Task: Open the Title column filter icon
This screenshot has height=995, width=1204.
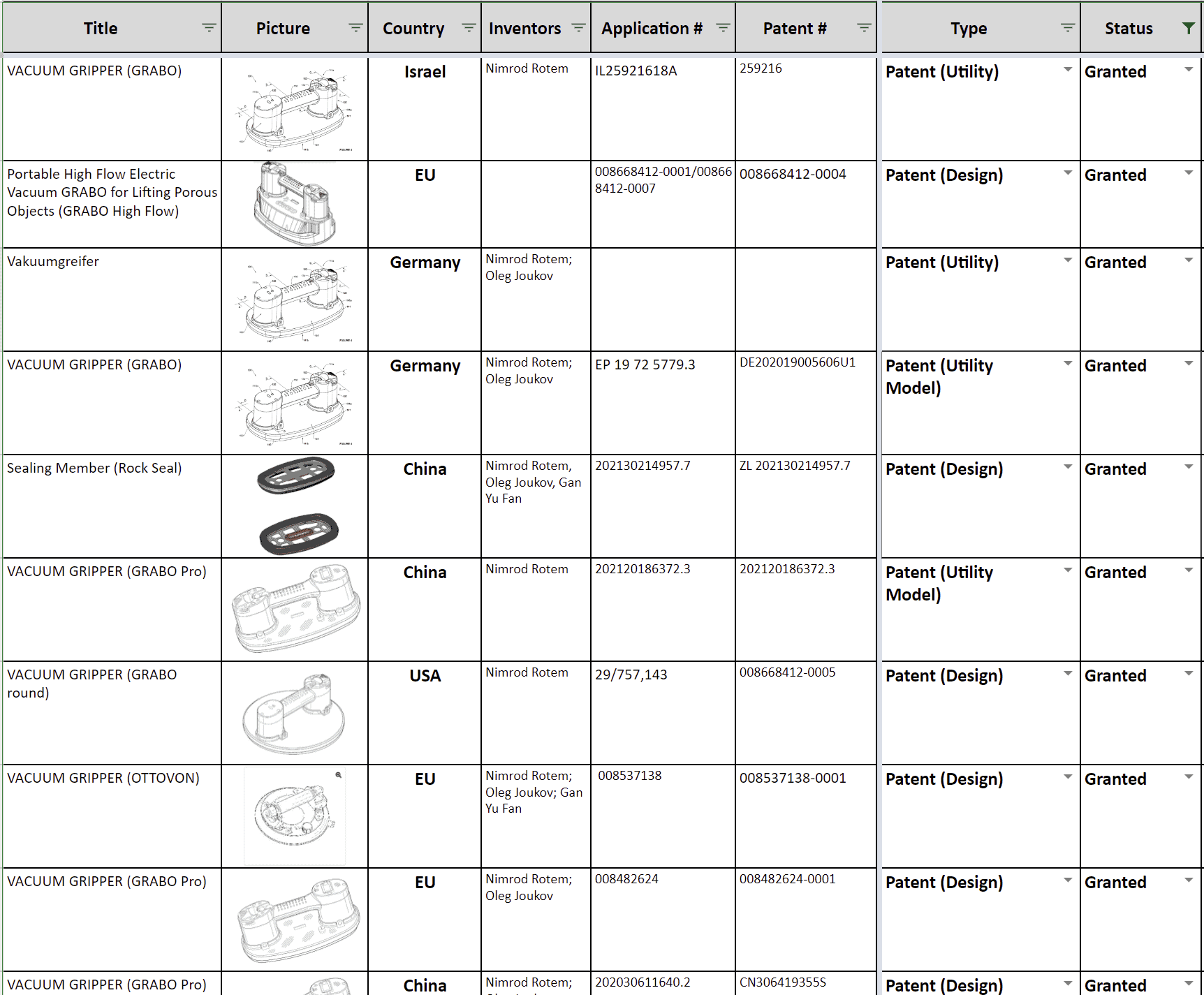Action: point(209,28)
